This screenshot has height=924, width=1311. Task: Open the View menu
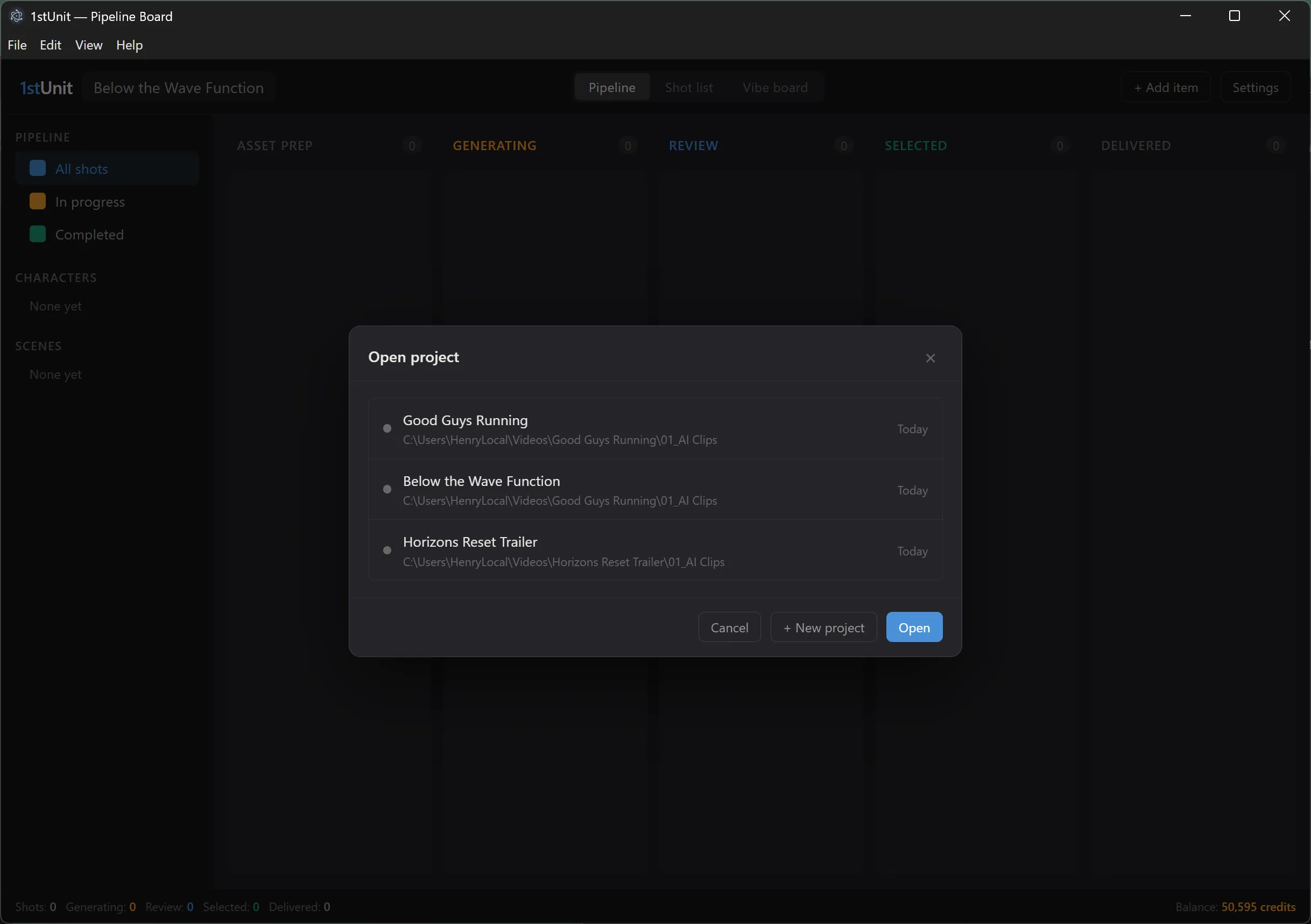(88, 45)
